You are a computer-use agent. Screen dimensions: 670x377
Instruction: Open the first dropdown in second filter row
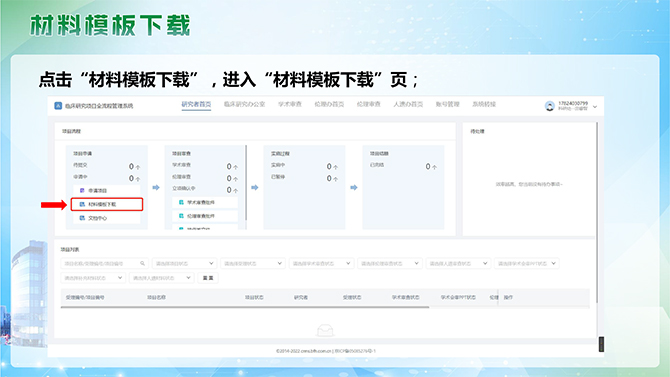point(93,278)
